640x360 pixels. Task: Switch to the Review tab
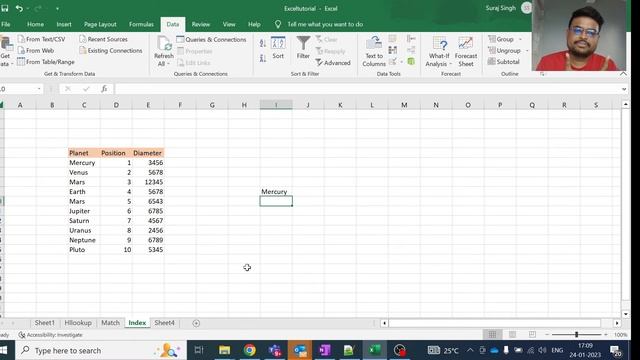pyautogui.click(x=201, y=24)
